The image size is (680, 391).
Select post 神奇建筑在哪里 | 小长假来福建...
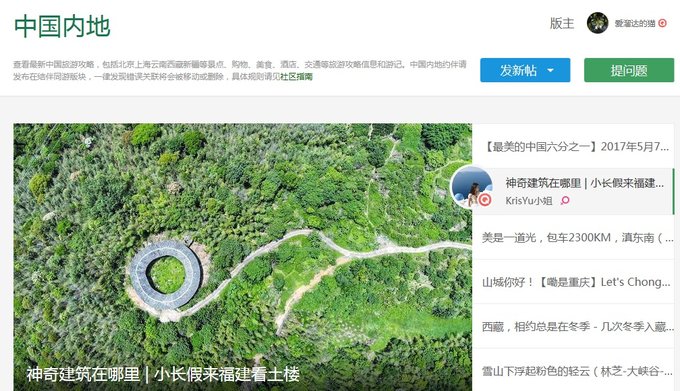pyautogui.click(x=585, y=183)
